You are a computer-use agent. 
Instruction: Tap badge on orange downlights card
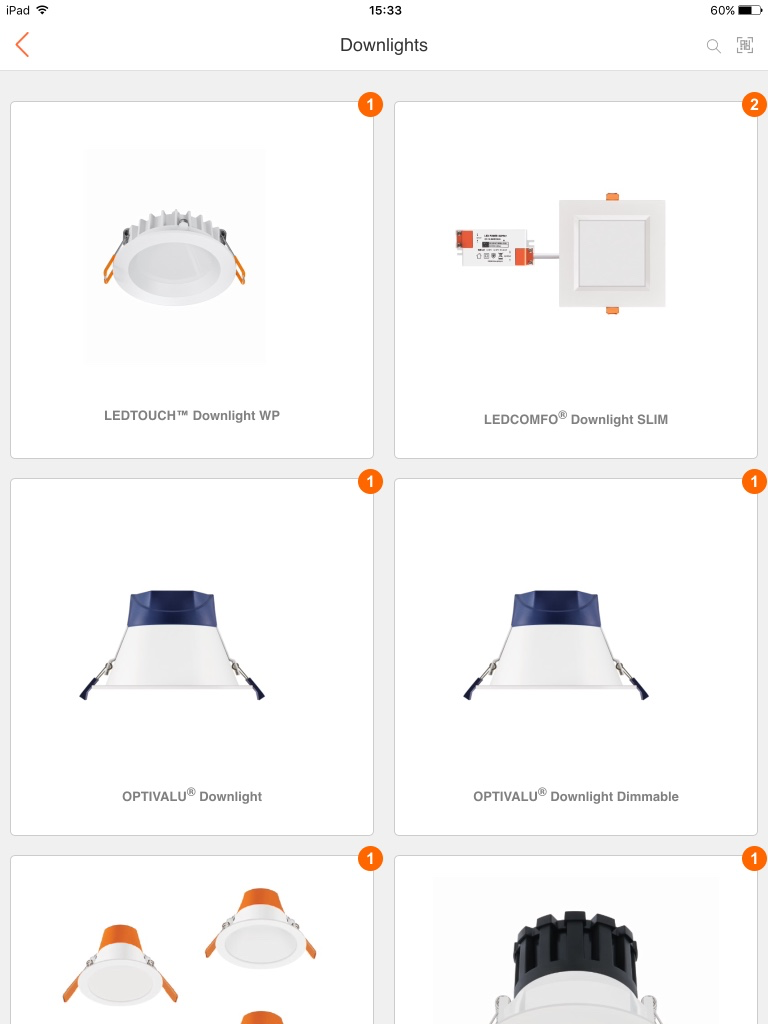(x=370, y=859)
